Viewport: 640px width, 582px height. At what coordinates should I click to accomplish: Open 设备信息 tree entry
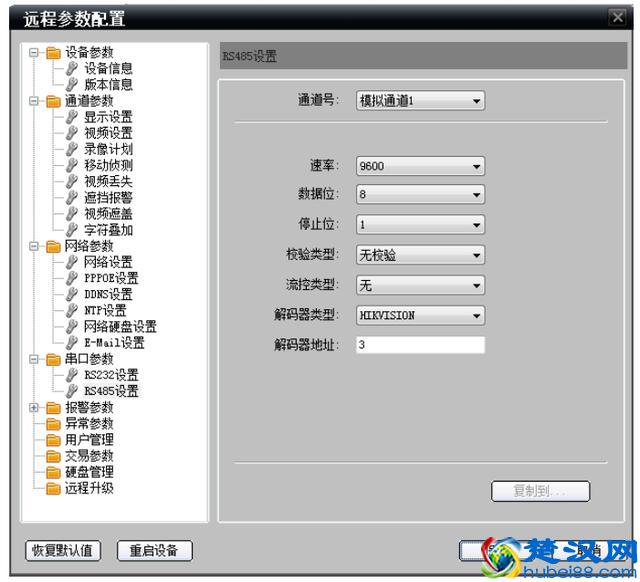point(108,69)
